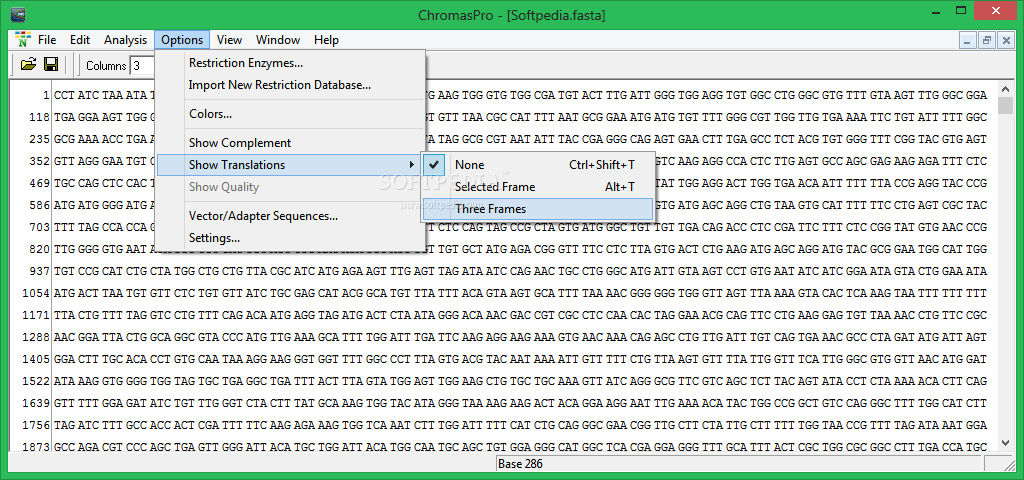Click the vertical scrollbar up arrow
1024x480 pixels.
point(1006,89)
